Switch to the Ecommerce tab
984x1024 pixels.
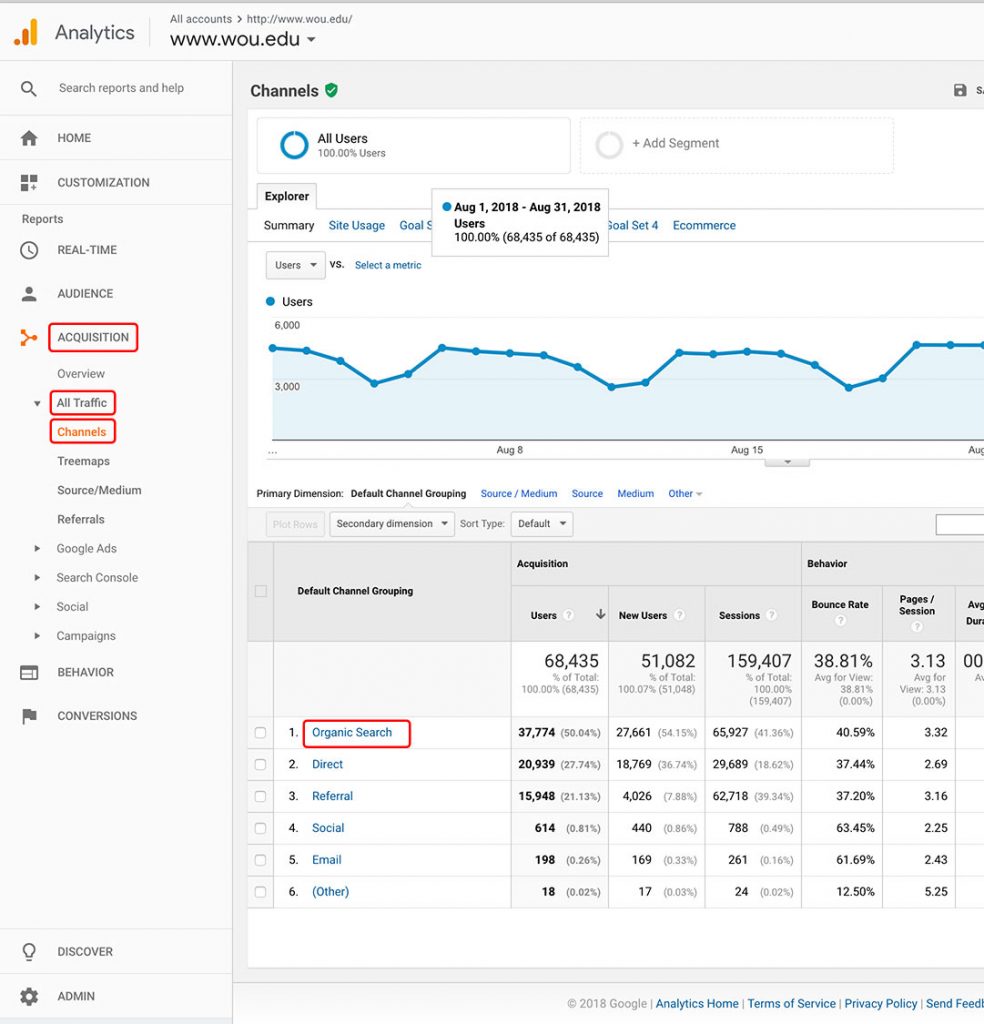[x=704, y=225]
